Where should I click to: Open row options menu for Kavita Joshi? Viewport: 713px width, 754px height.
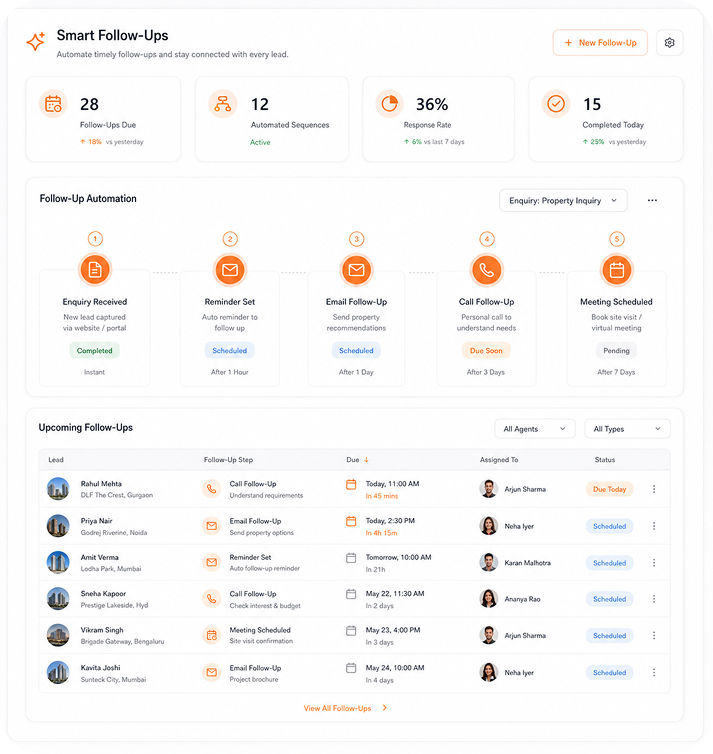pos(654,672)
